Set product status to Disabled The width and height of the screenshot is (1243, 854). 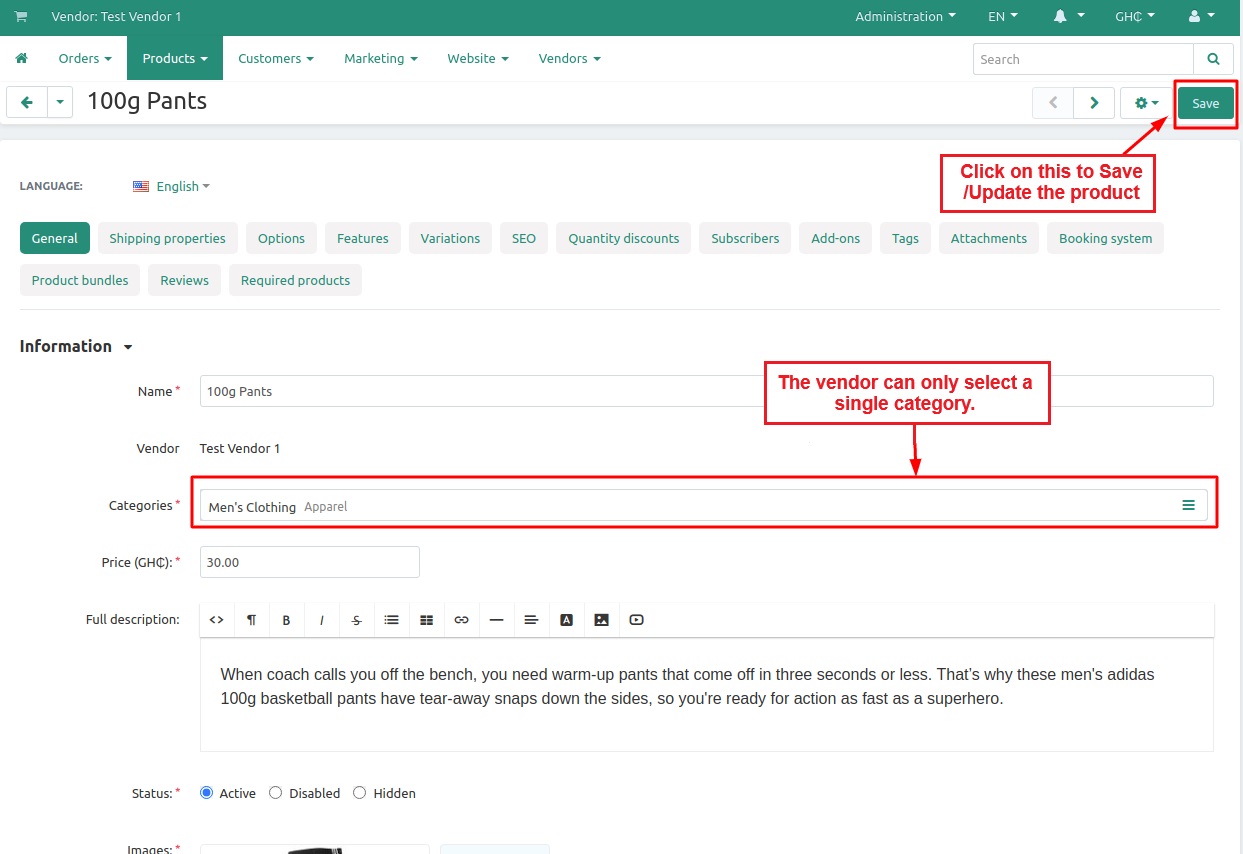click(276, 793)
